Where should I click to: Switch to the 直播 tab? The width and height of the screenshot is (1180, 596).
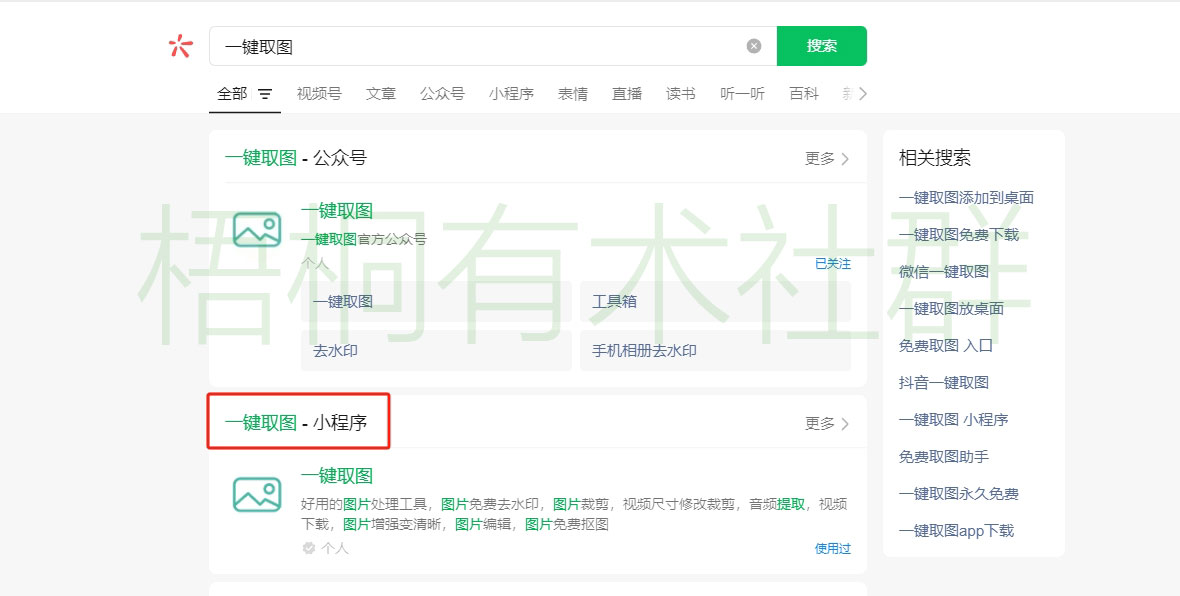tap(627, 93)
